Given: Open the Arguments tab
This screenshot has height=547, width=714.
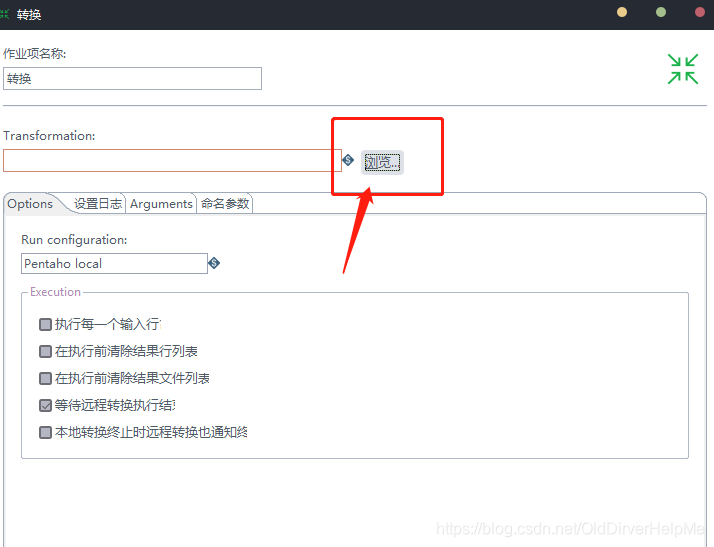Looking at the screenshot, I should (x=161, y=204).
